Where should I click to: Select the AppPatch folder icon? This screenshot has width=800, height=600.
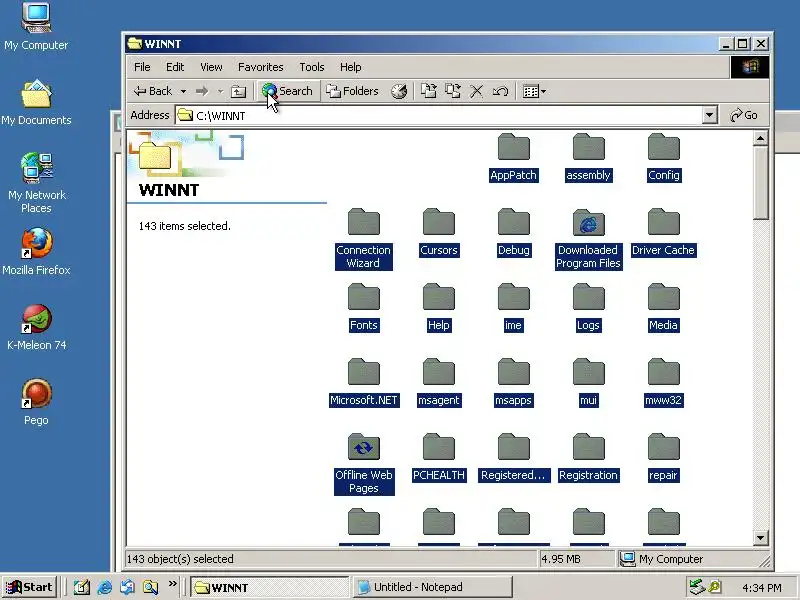click(x=513, y=147)
